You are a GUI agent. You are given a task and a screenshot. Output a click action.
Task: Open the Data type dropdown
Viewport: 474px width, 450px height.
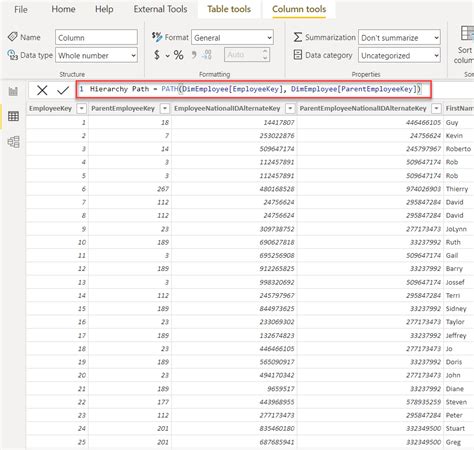point(96,55)
